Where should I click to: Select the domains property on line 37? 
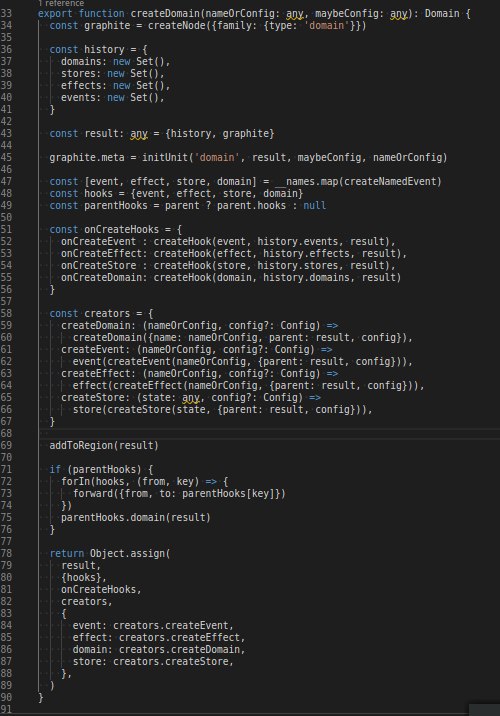point(81,62)
